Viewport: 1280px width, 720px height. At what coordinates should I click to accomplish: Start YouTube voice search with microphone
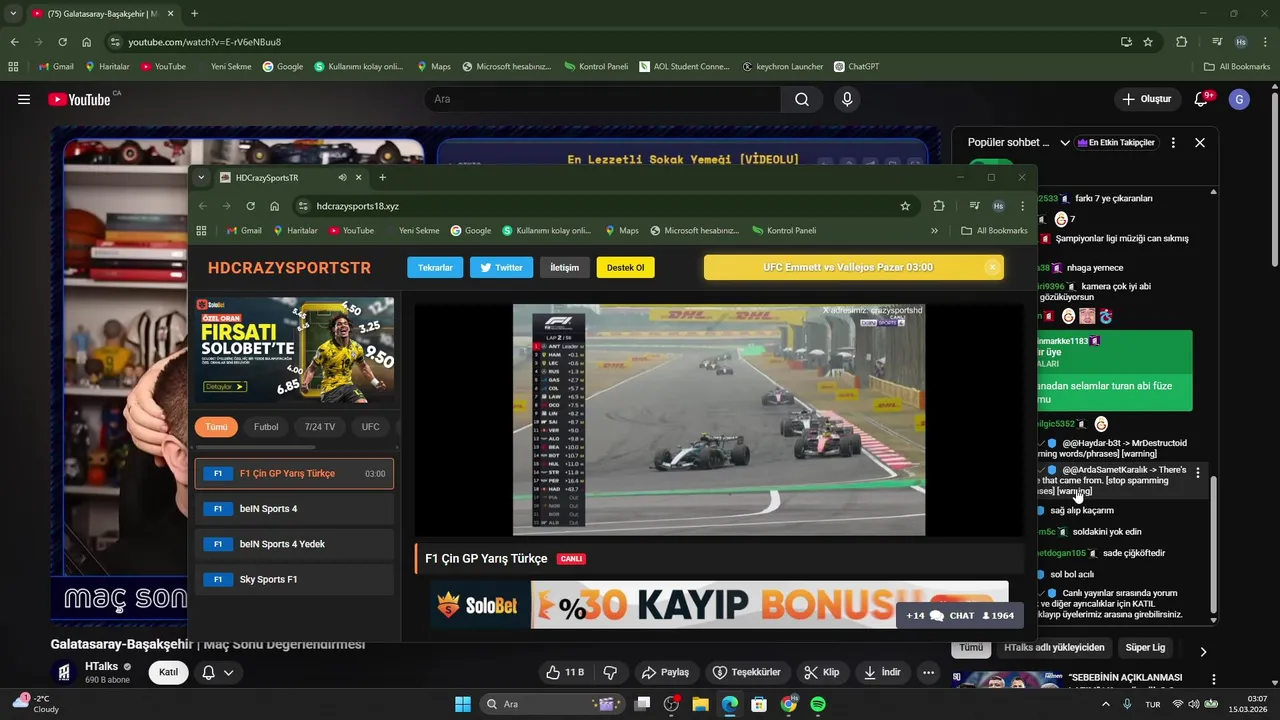tap(847, 99)
